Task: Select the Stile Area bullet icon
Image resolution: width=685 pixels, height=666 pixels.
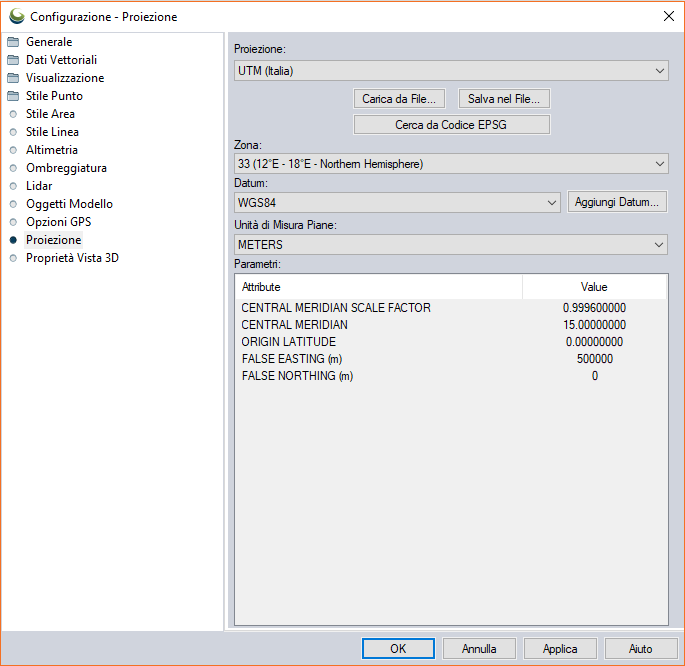Action: point(13,114)
